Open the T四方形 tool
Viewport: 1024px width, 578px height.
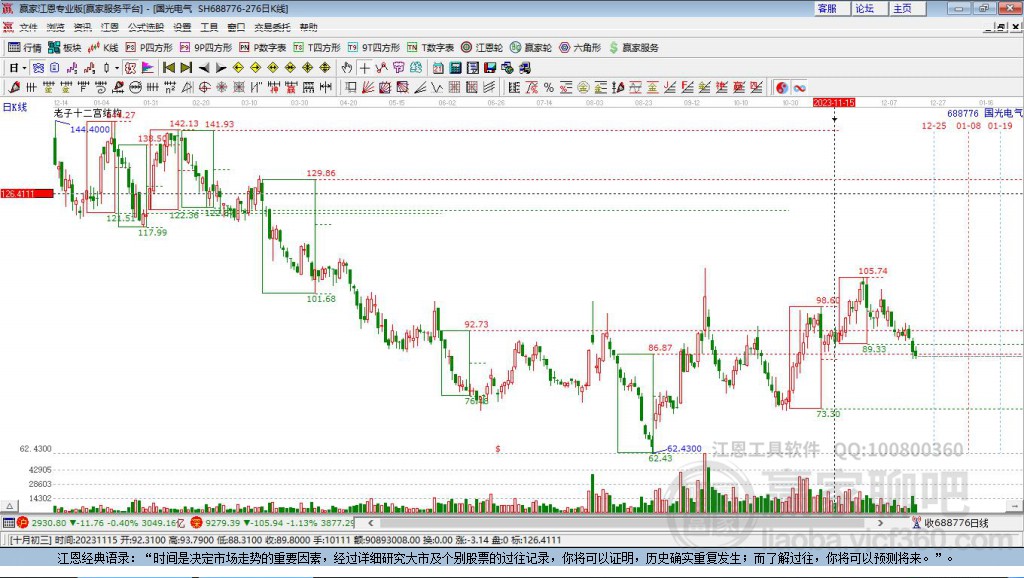pos(317,48)
